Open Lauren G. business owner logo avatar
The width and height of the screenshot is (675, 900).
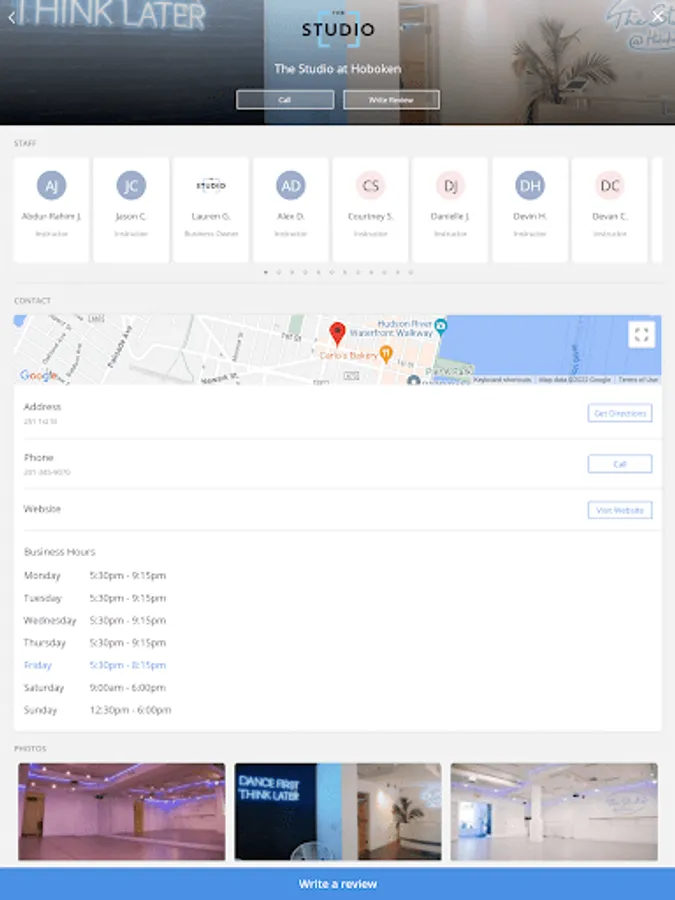211,185
